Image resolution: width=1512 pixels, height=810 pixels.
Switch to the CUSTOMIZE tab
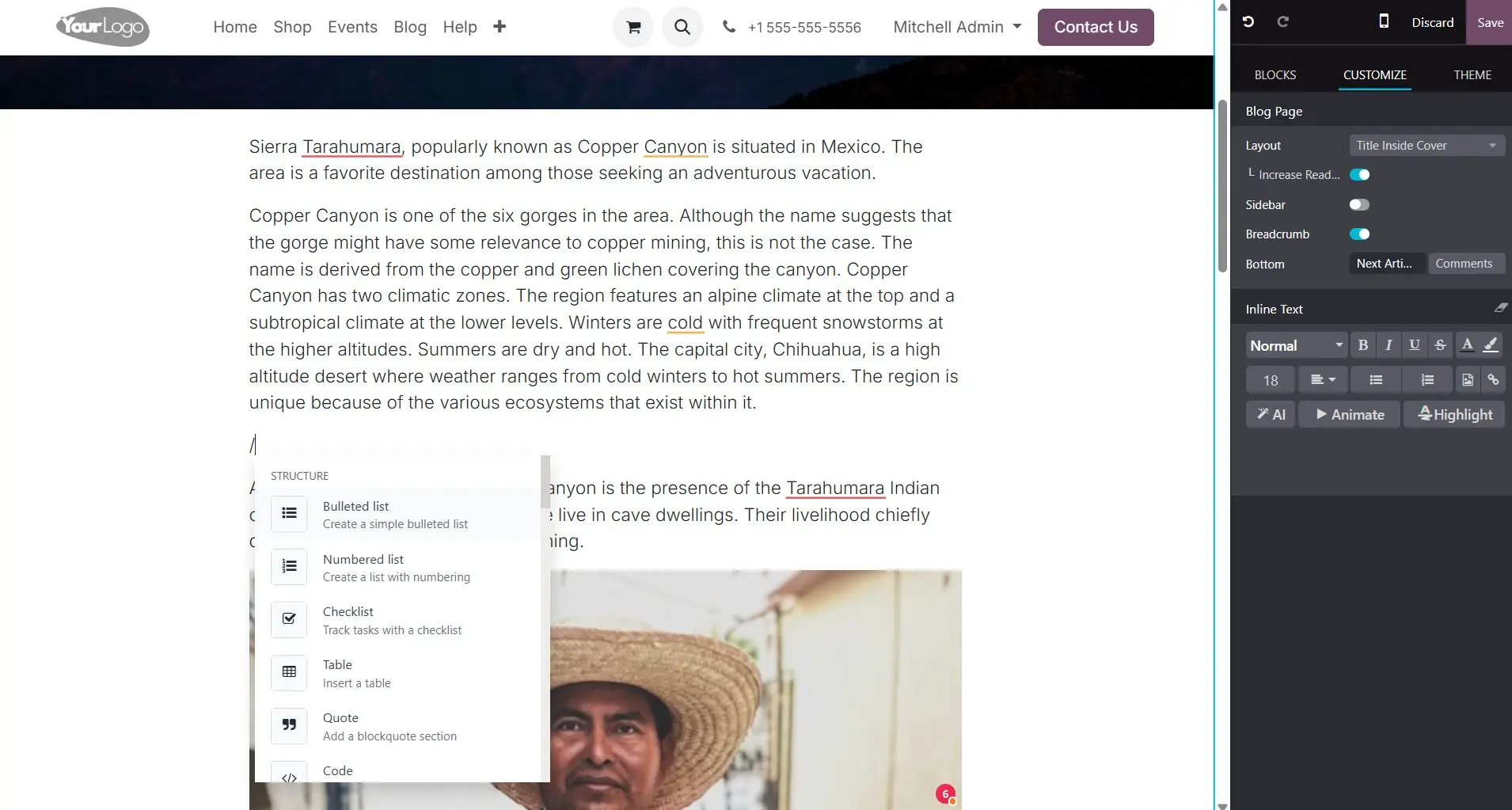(1375, 75)
